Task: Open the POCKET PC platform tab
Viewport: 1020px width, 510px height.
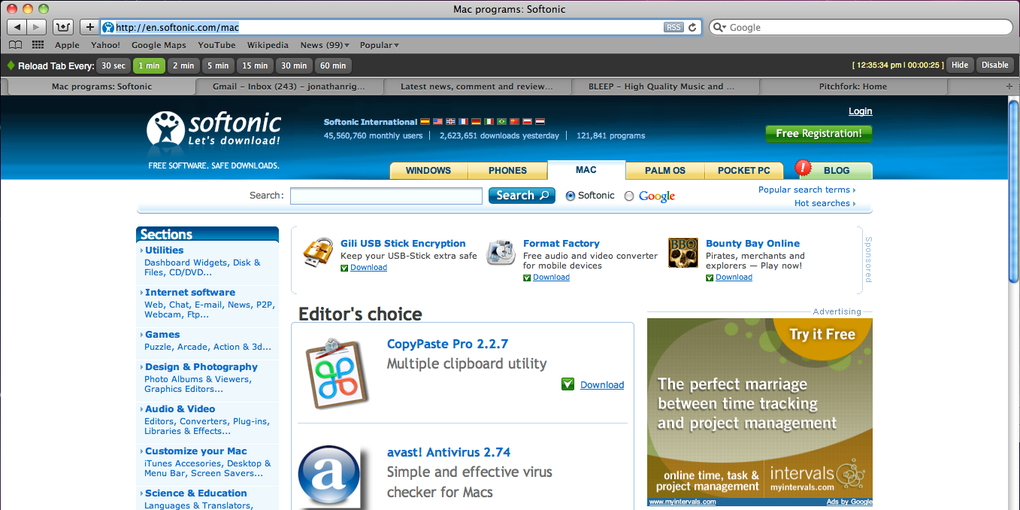Action: (744, 170)
